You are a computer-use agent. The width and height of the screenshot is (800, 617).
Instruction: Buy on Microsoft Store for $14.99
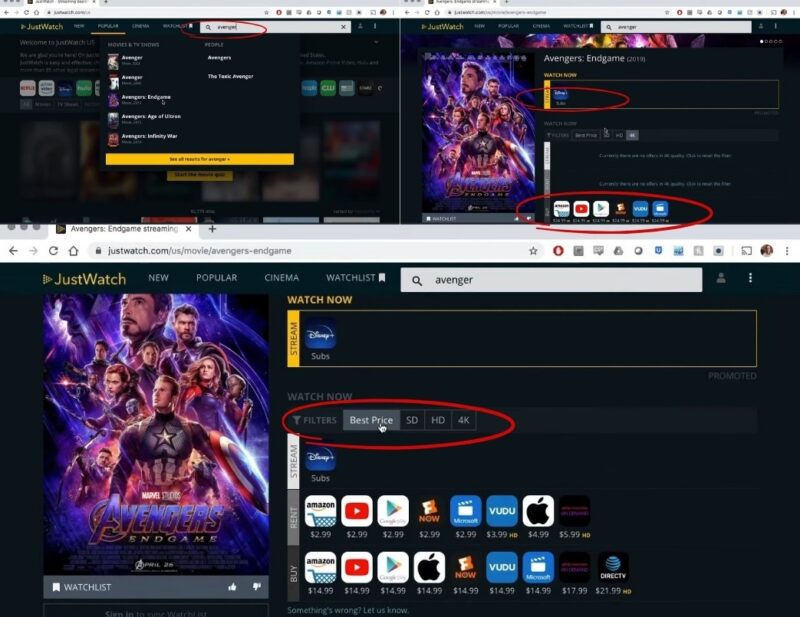[538, 567]
